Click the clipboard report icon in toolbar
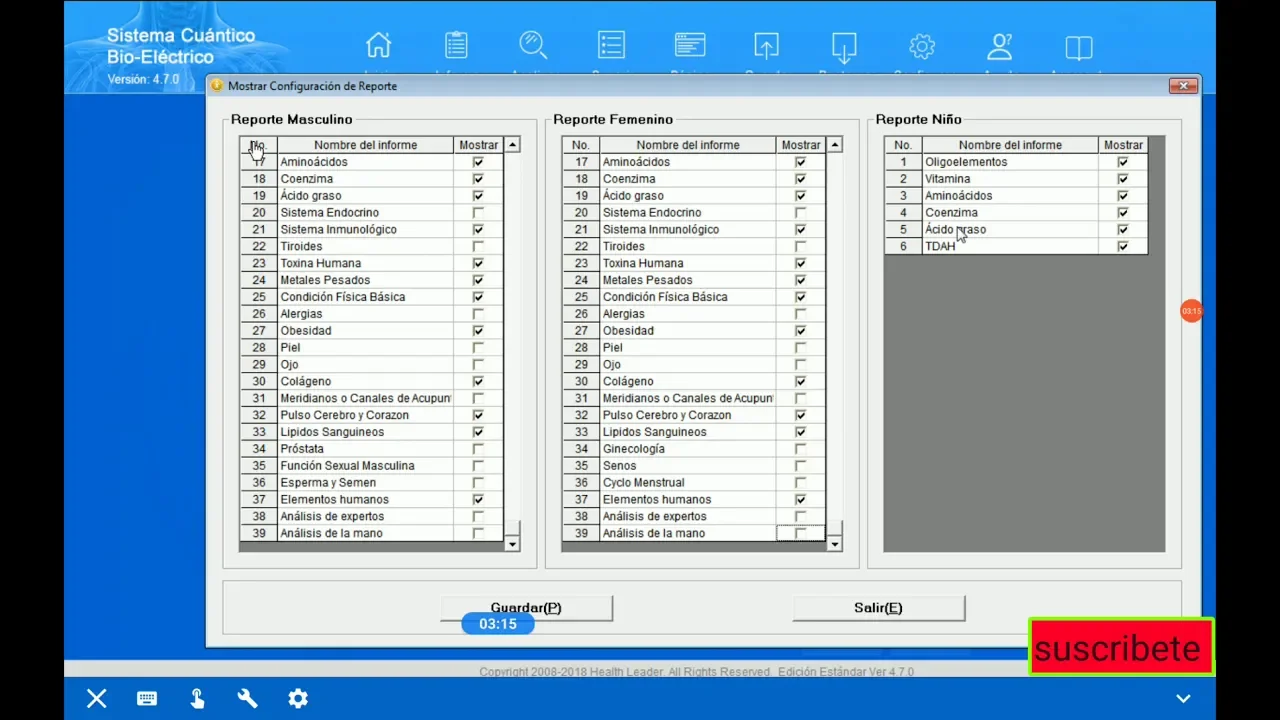1280x720 pixels. pos(456,46)
